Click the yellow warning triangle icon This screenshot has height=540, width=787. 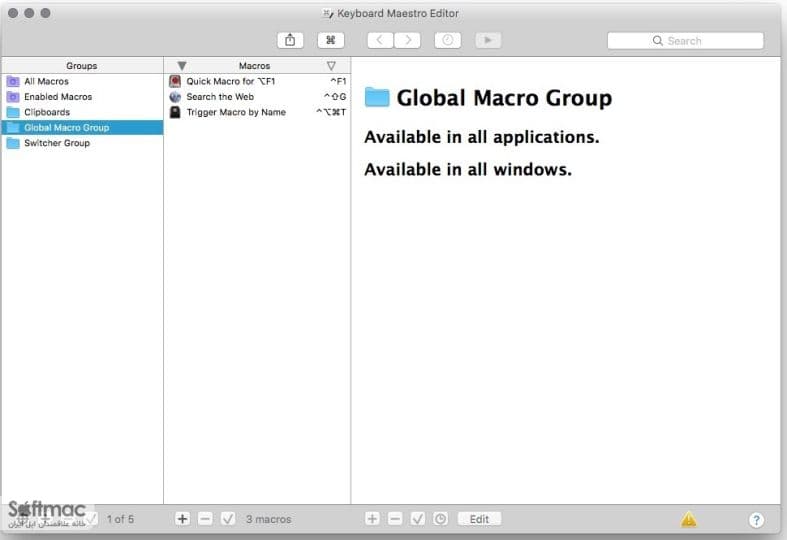coord(689,519)
